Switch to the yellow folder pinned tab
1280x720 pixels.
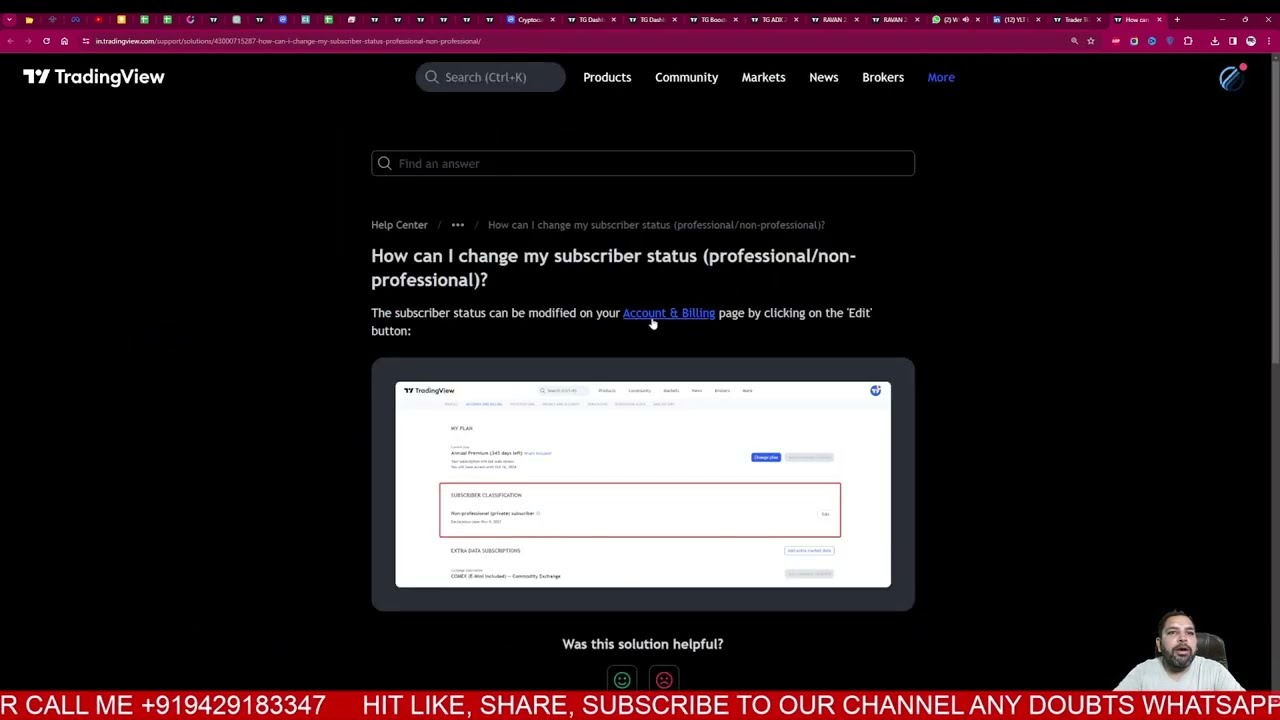[x=29, y=19]
